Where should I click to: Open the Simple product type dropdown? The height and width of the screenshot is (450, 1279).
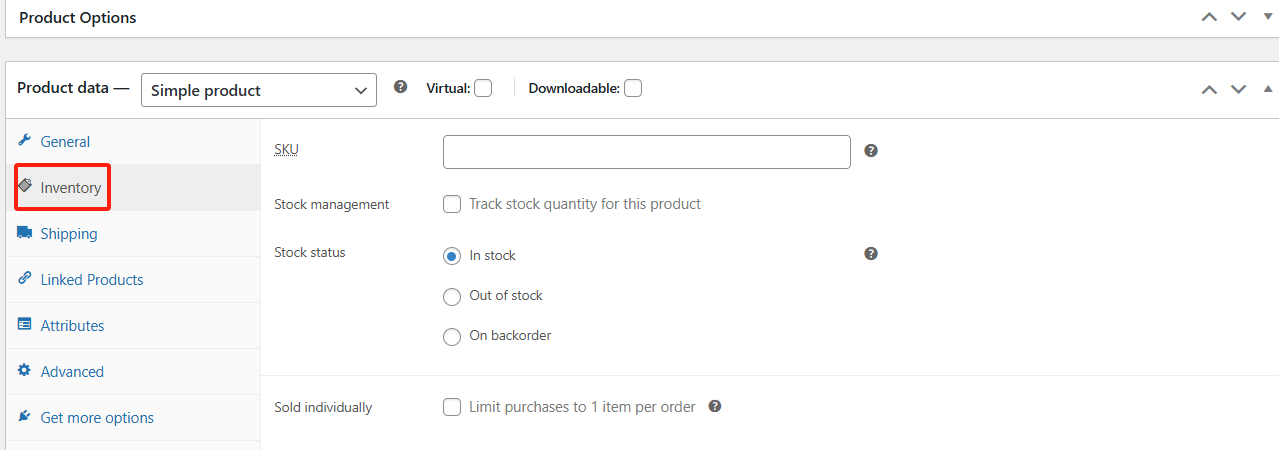[259, 90]
